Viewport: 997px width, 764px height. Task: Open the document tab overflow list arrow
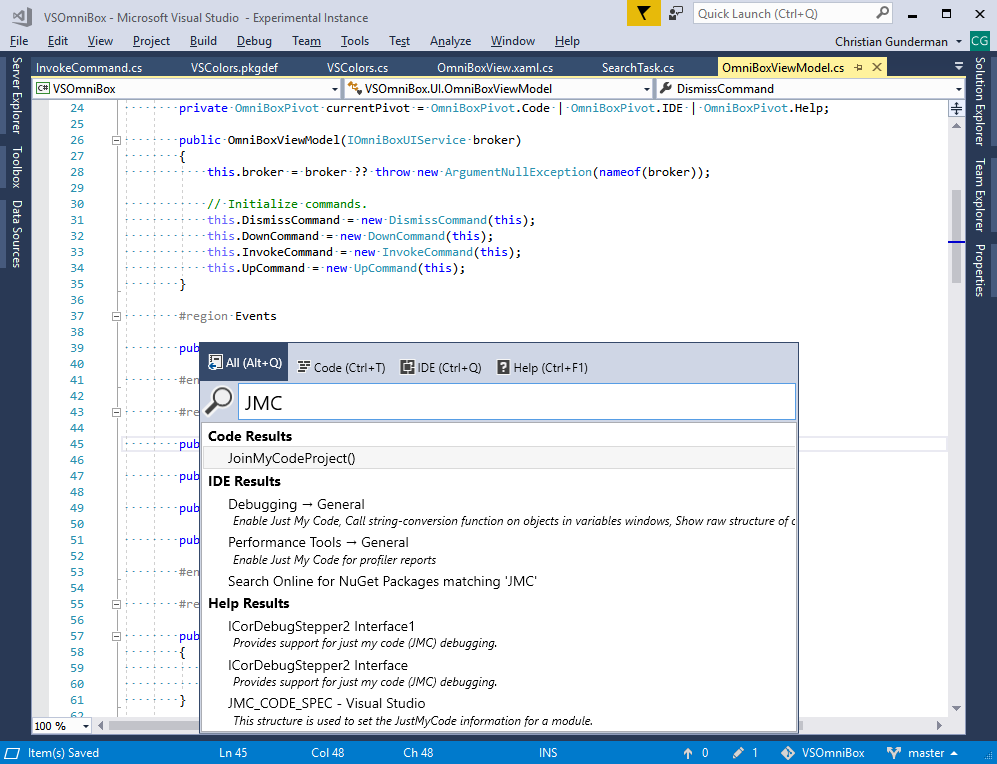[958, 66]
